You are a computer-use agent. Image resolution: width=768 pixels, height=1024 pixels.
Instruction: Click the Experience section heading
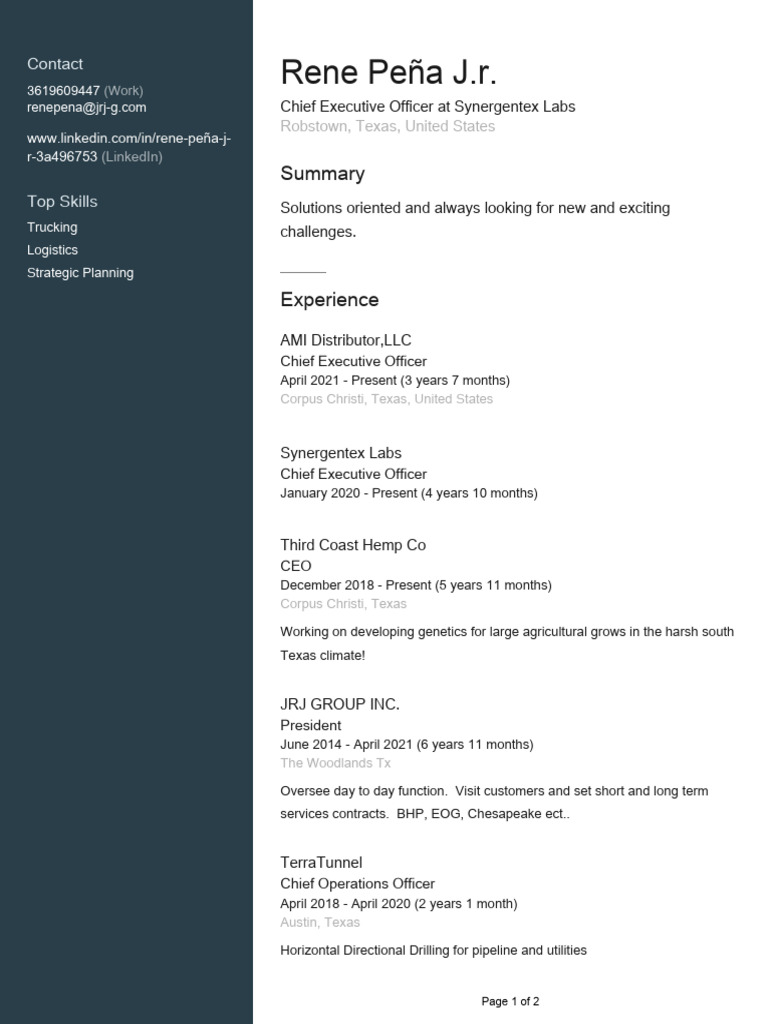329,300
